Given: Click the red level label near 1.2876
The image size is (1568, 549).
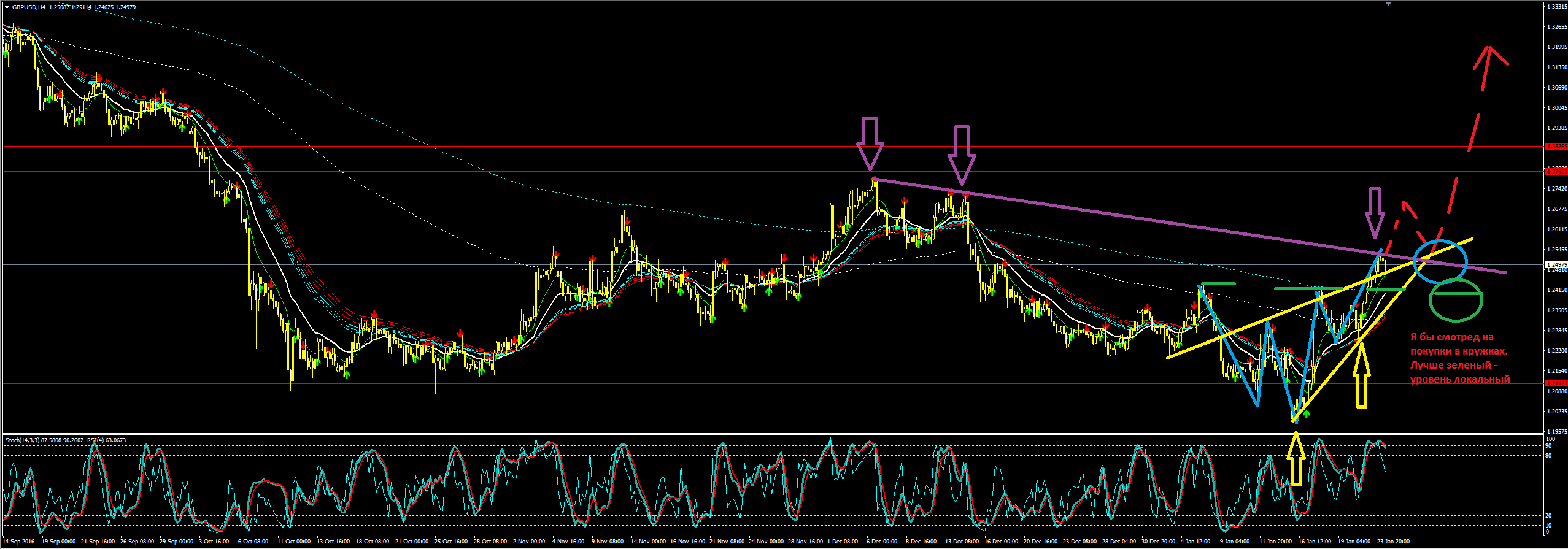Looking at the screenshot, I should click(1557, 147).
